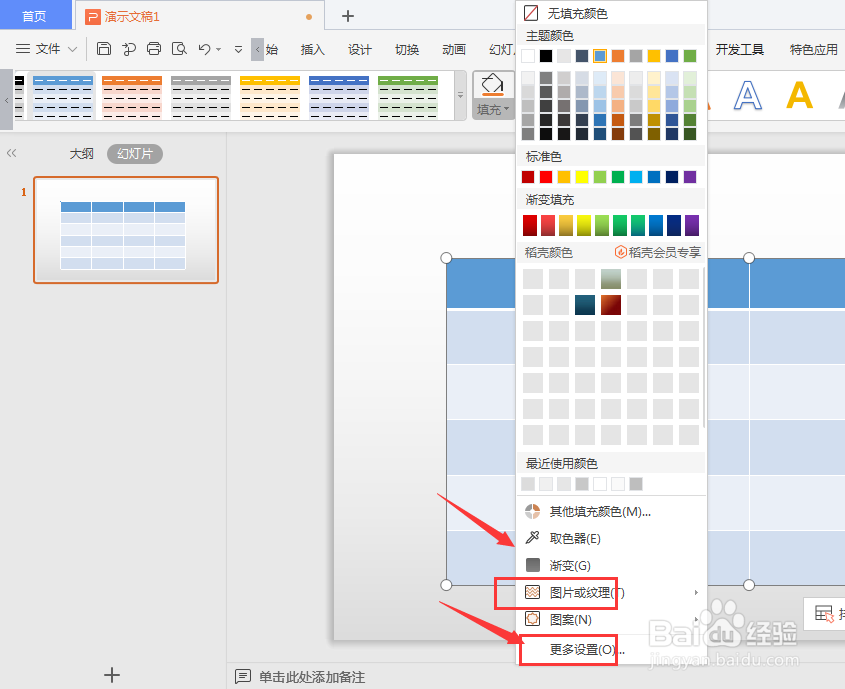Select the Eyedropper (E) tool
The image size is (845, 689).
point(611,538)
